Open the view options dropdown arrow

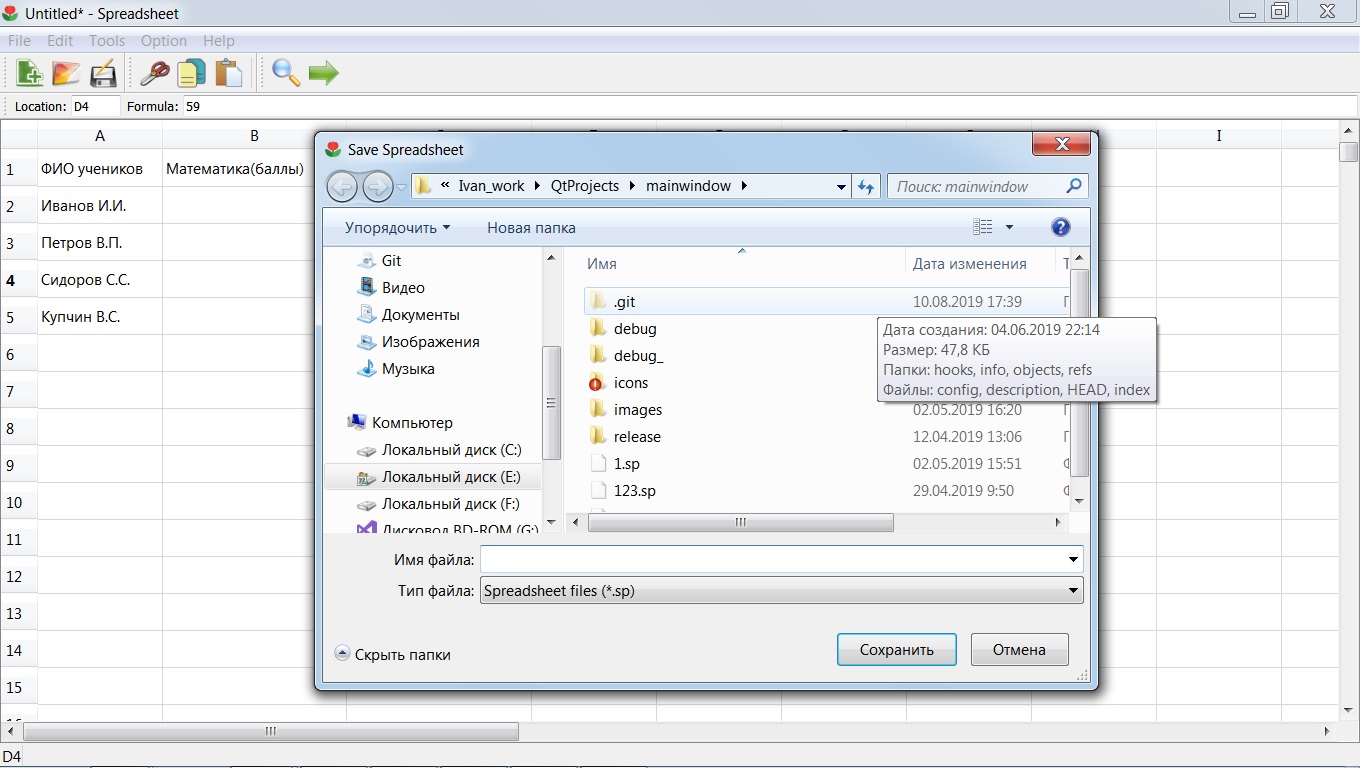click(x=1009, y=227)
